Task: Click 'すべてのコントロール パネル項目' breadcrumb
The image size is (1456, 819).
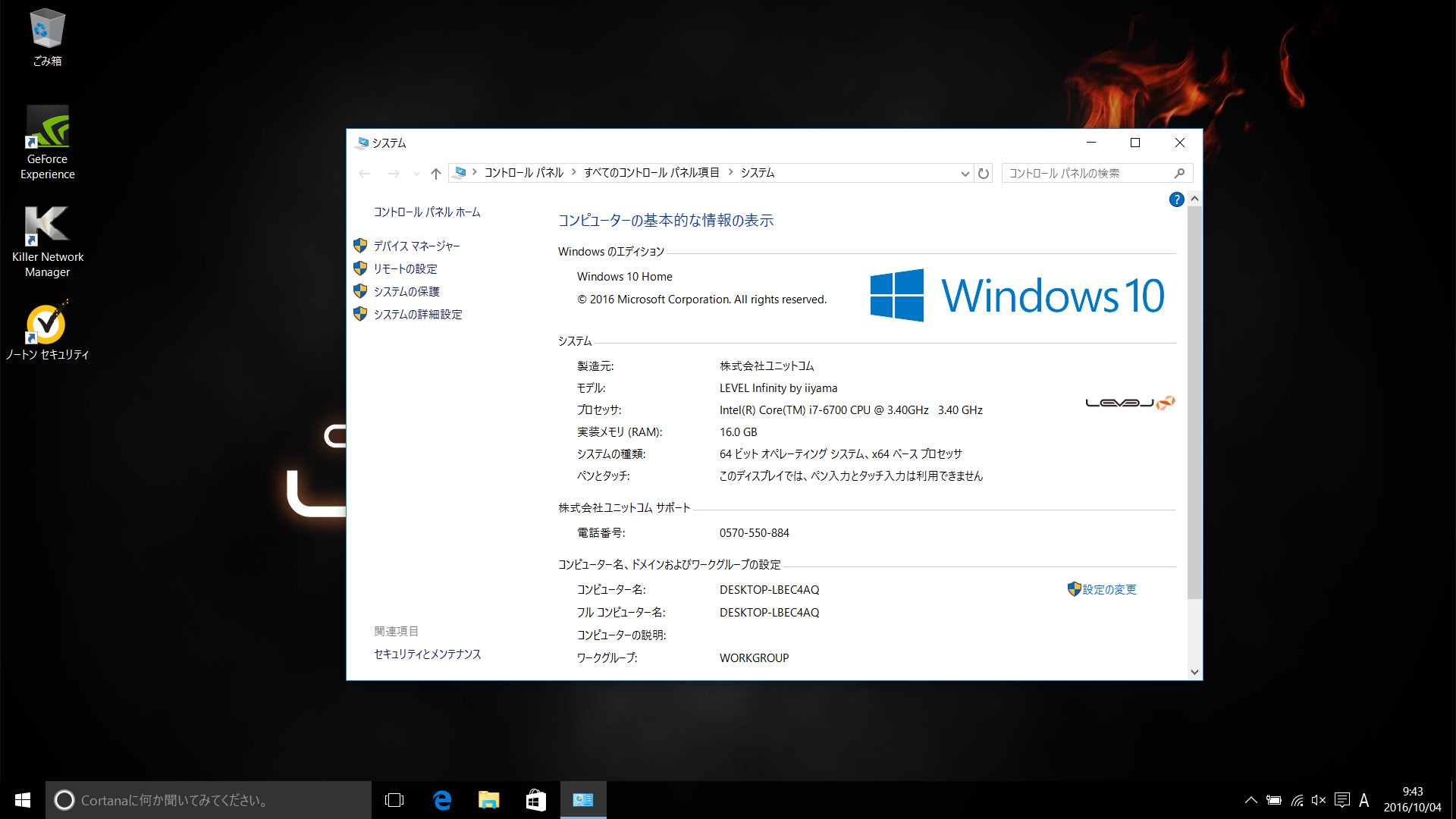Action: click(x=651, y=173)
